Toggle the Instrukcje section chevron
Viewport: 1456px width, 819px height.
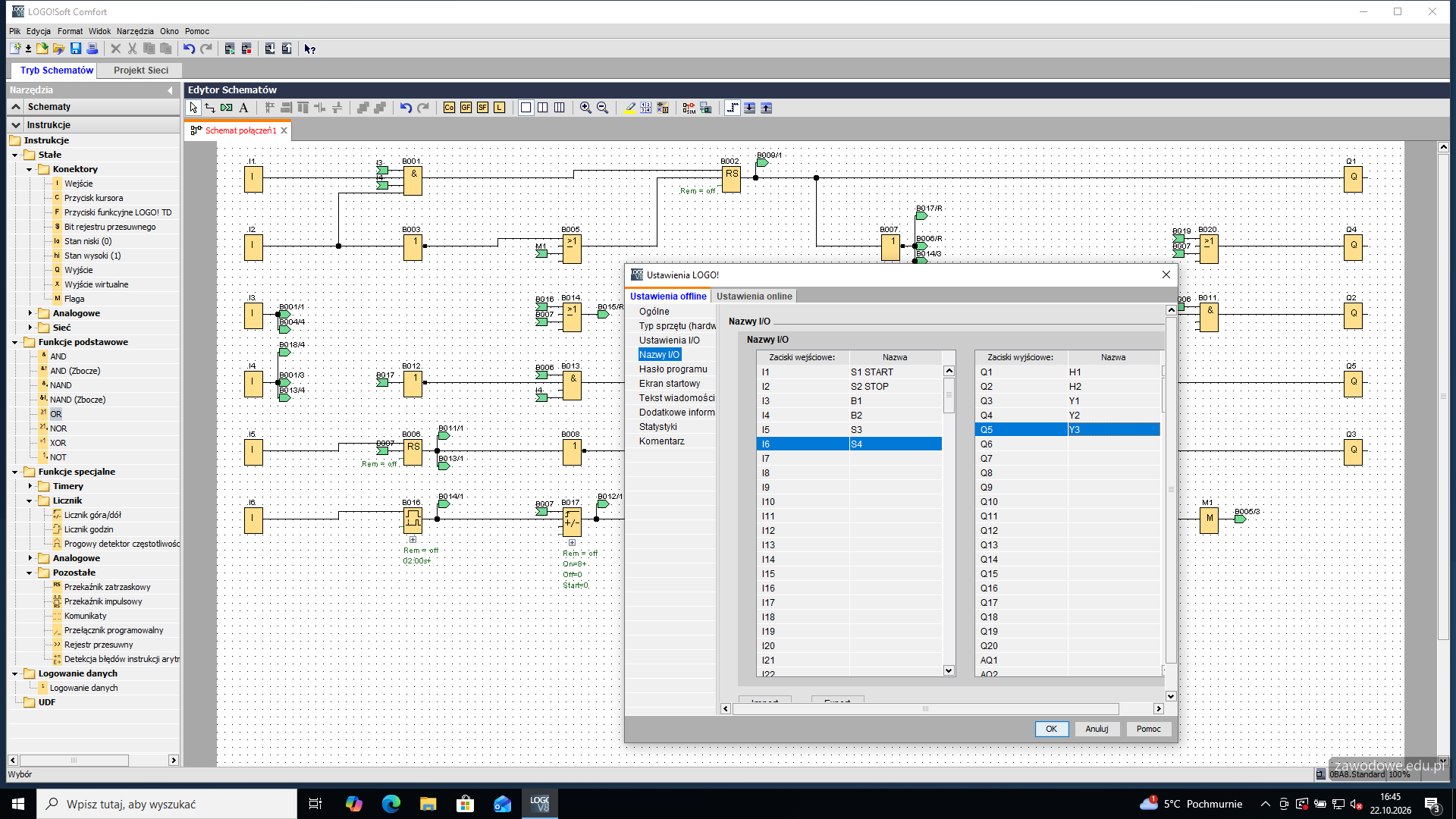16,125
